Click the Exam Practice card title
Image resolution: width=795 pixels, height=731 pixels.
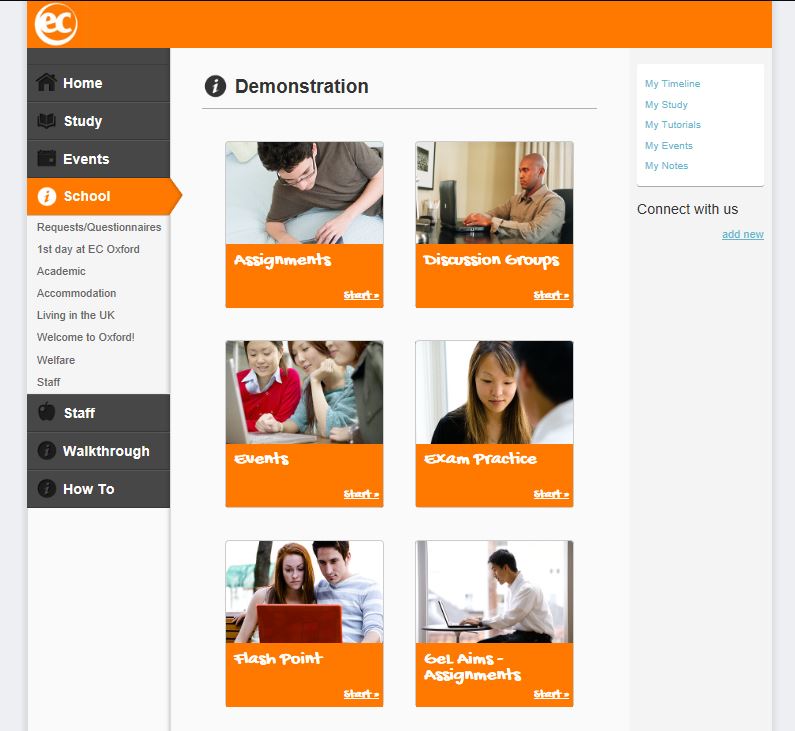(480, 459)
